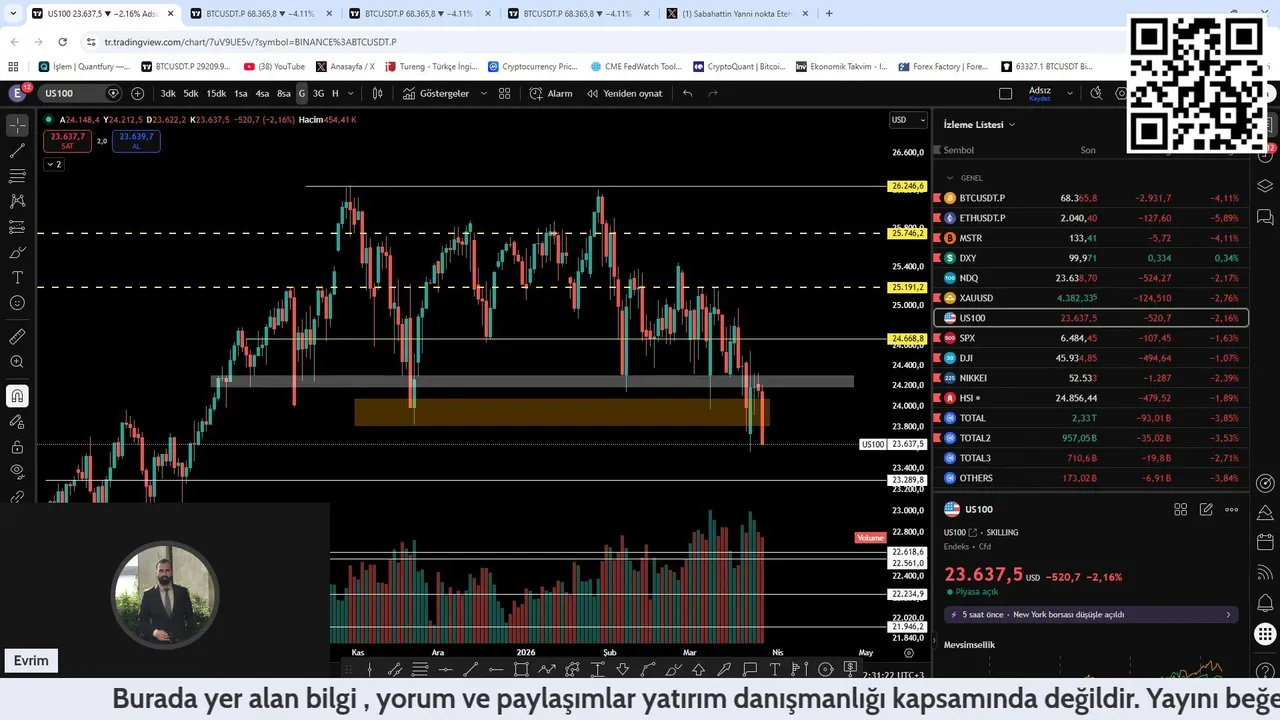Sort watchlist by the Sembol column
Screen dimensions: 1280x720
click(958, 150)
